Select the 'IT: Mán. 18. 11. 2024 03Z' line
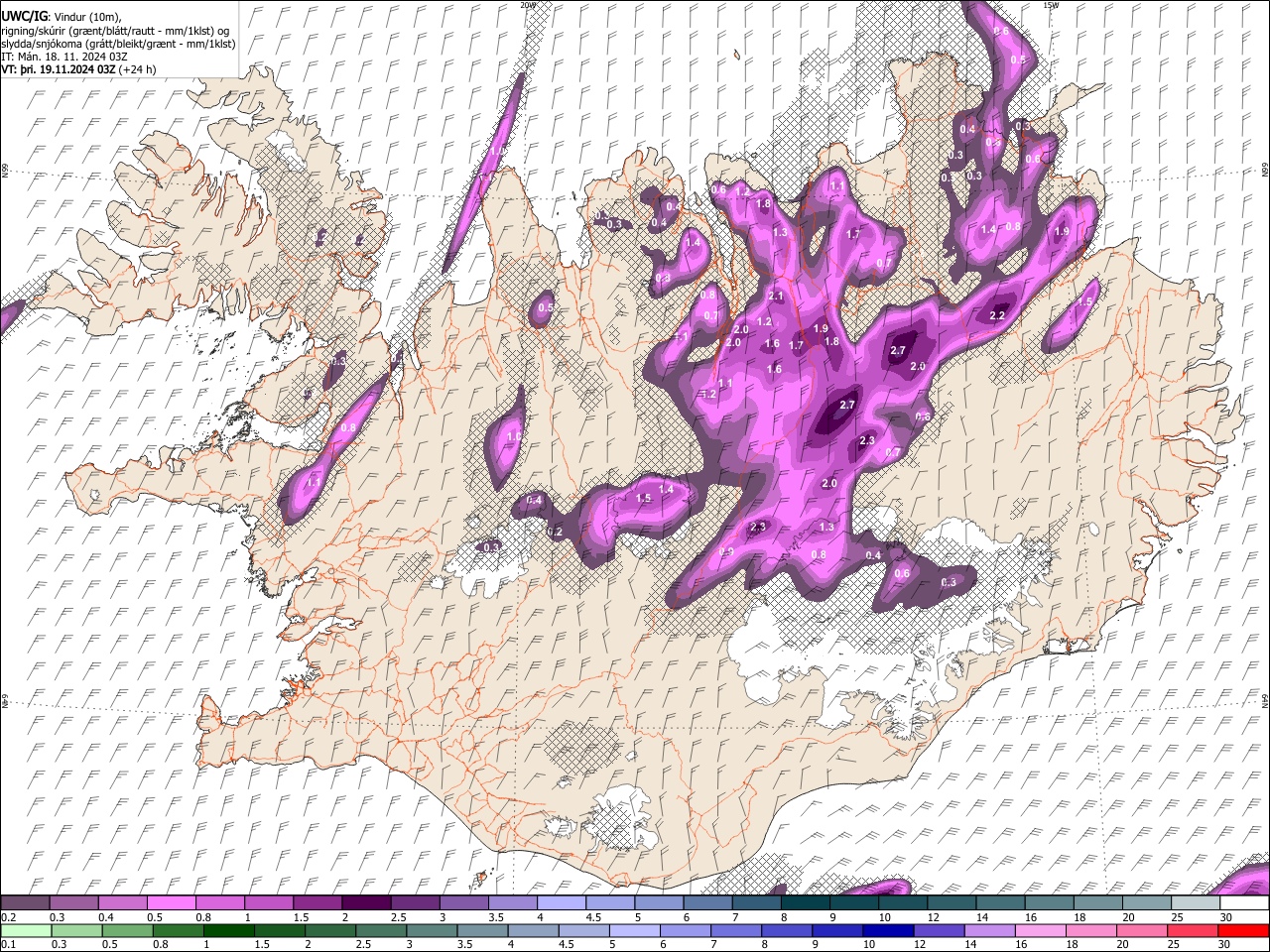The width and height of the screenshot is (1270, 952). (63, 57)
